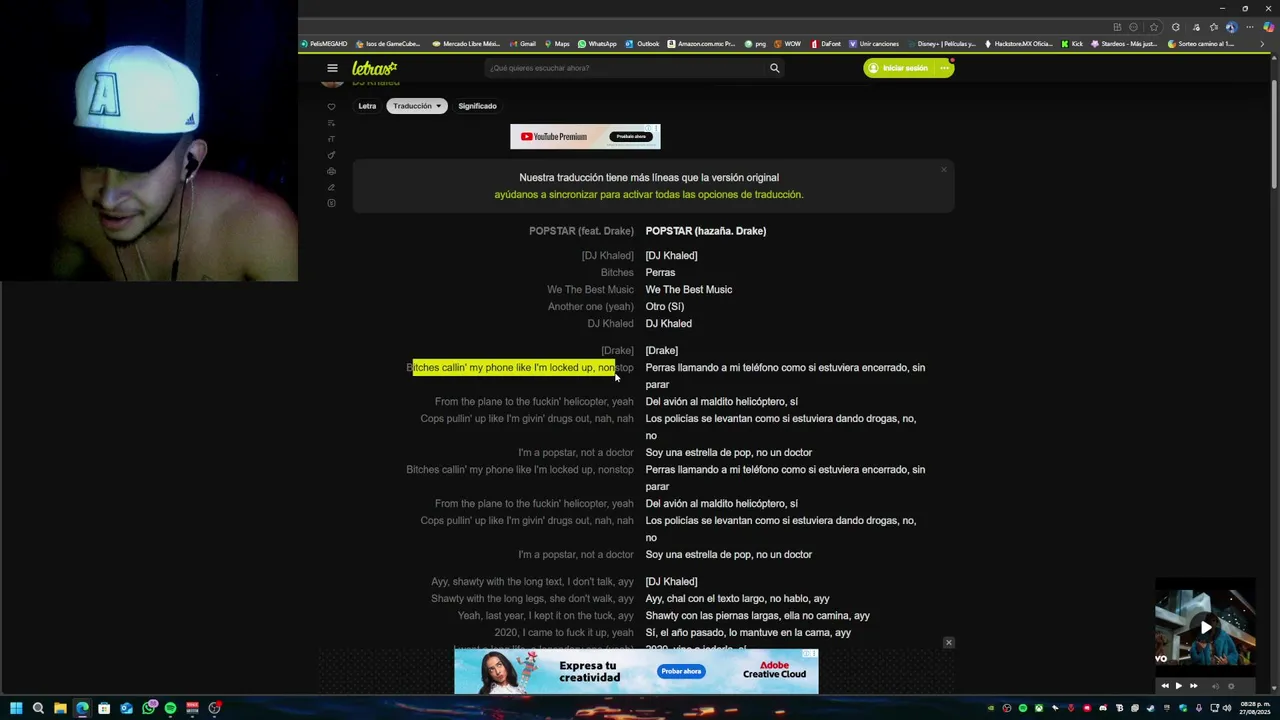Viewport: 1280px width, 720px height.
Task: Click the guitar chords sidebar icon
Action: [x=331, y=155]
